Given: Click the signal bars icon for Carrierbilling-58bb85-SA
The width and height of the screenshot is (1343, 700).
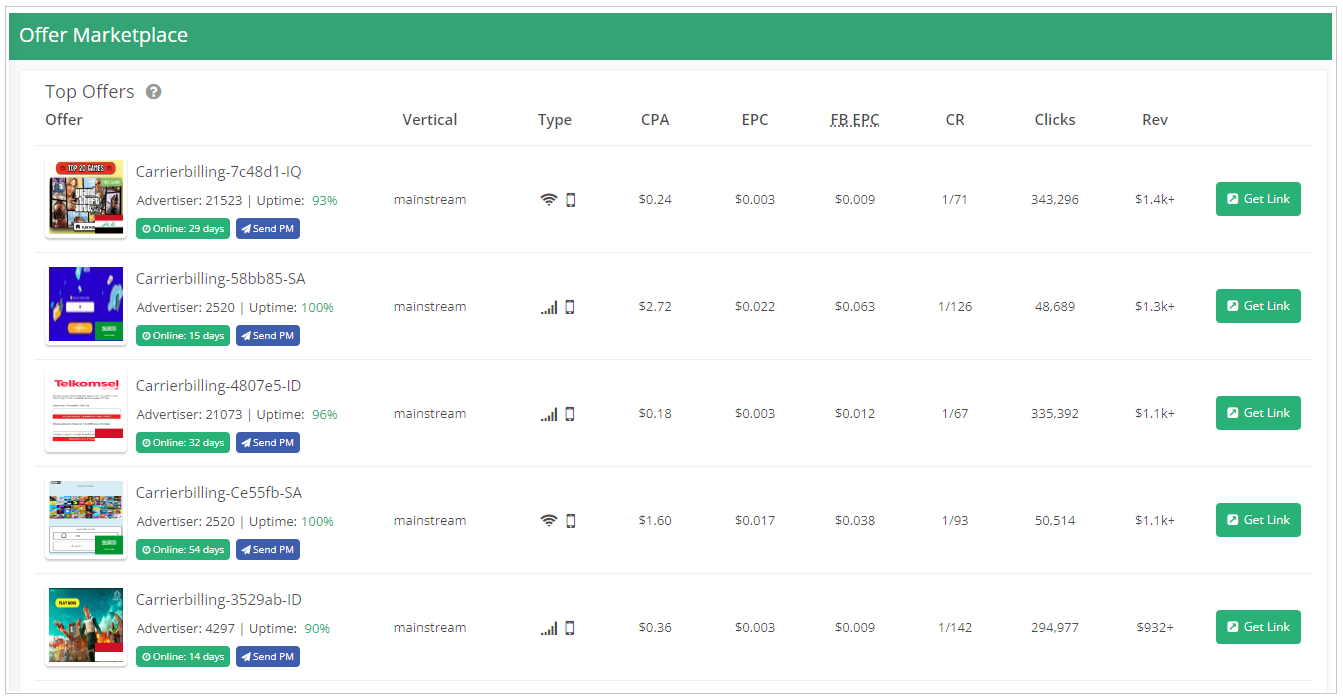Looking at the screenshot, I should 549,307.
